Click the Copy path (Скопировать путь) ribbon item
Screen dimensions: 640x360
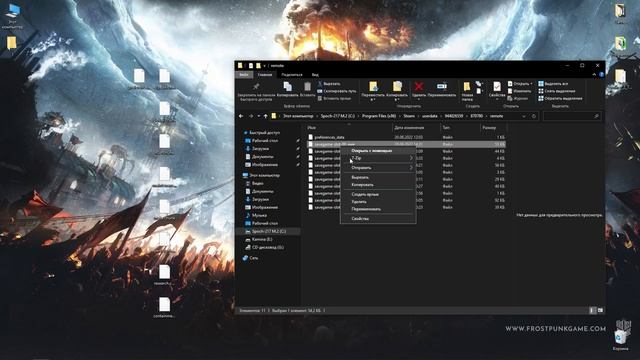pos(337,91)
